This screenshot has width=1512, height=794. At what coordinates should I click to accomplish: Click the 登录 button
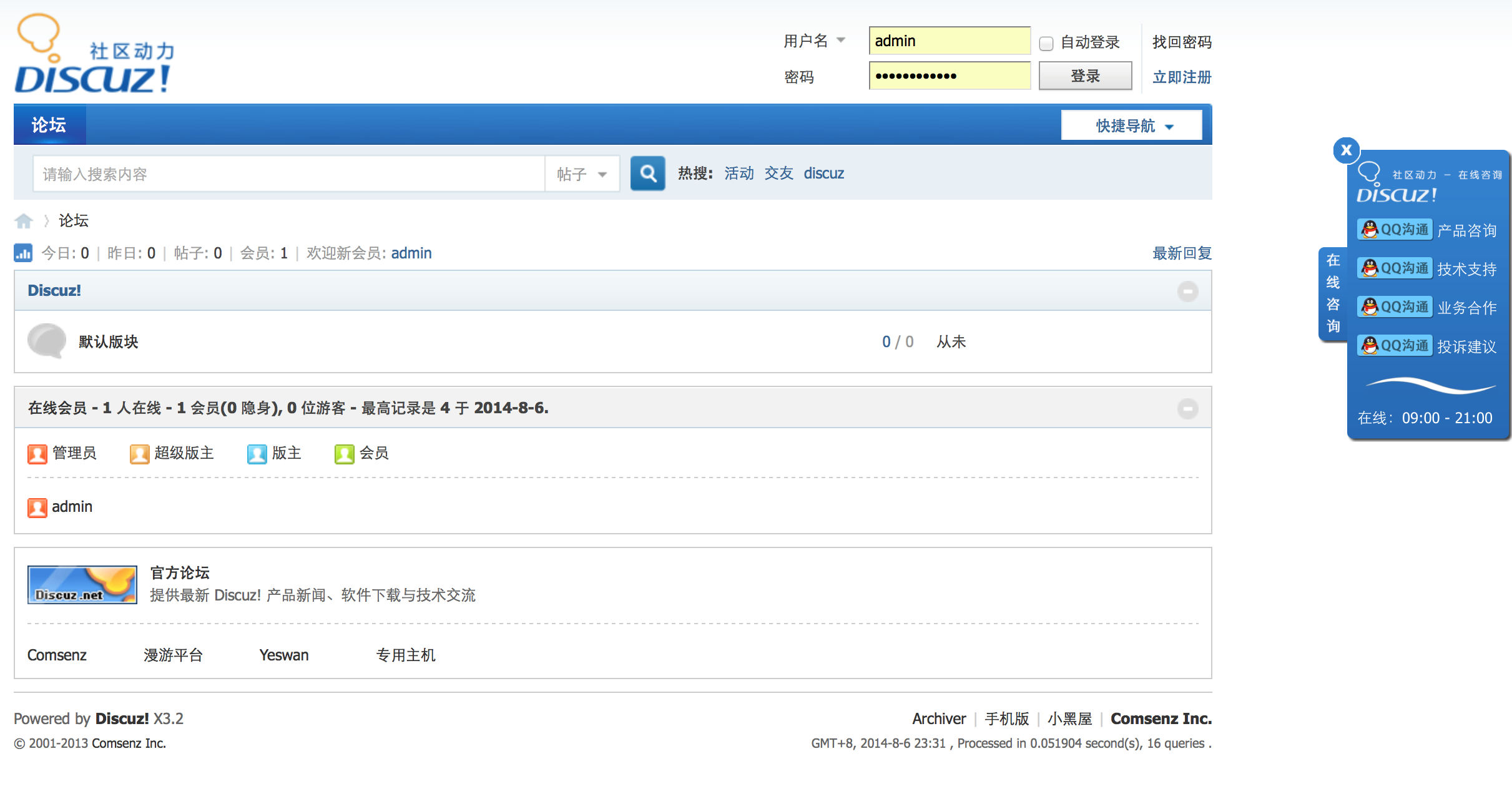point(1084,75)
